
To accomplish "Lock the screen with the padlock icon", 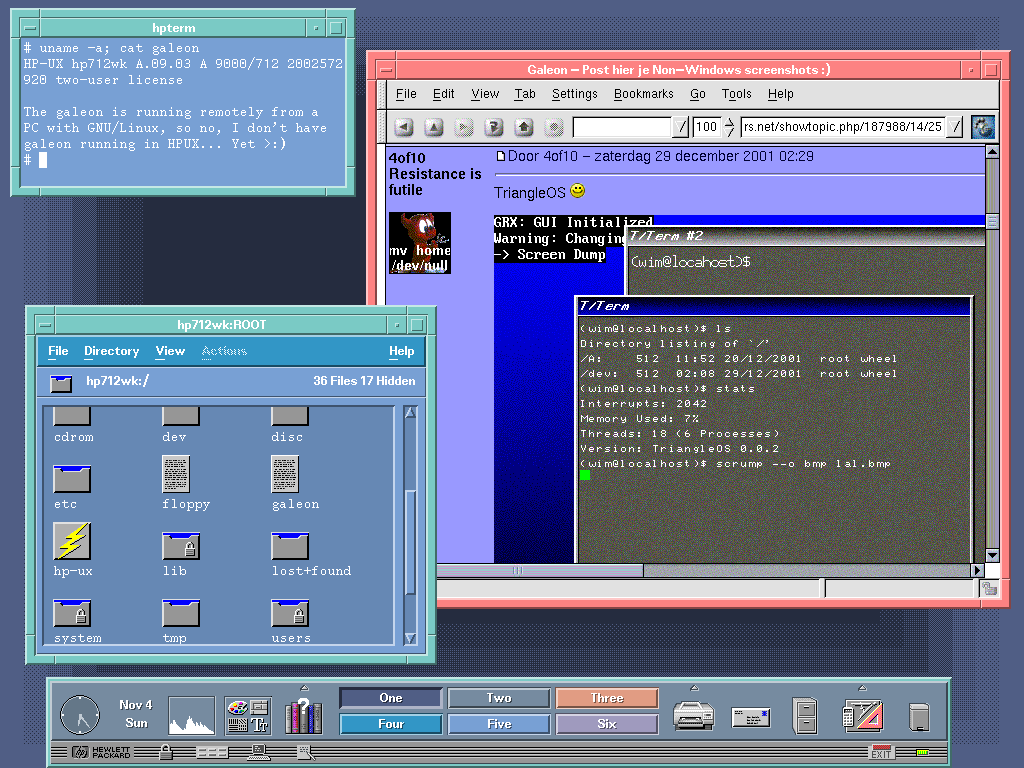I will (166, 752).
